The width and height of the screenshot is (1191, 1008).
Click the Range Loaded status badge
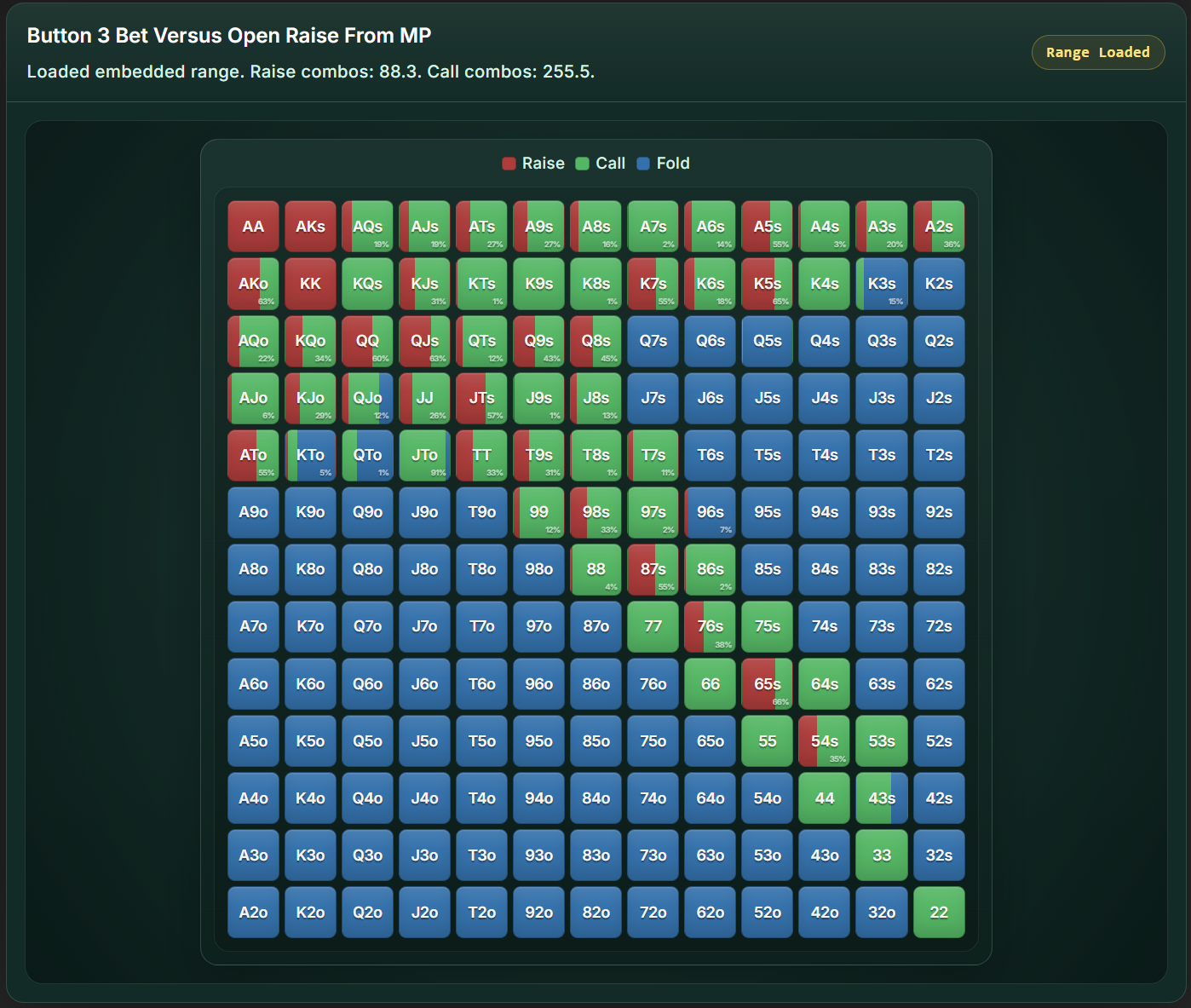1098,52
